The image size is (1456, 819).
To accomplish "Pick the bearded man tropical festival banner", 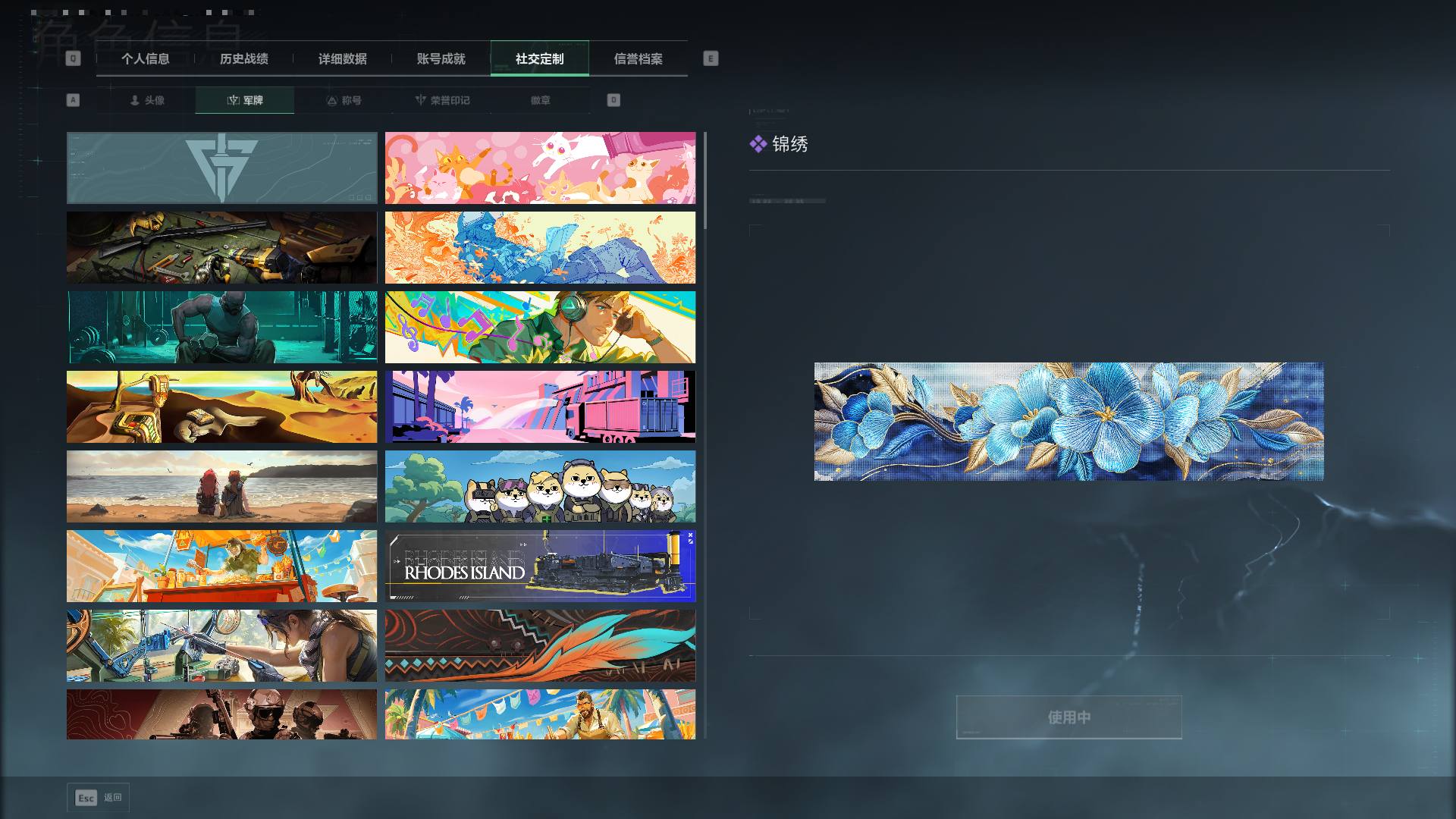I will click(x=540, y=714).
